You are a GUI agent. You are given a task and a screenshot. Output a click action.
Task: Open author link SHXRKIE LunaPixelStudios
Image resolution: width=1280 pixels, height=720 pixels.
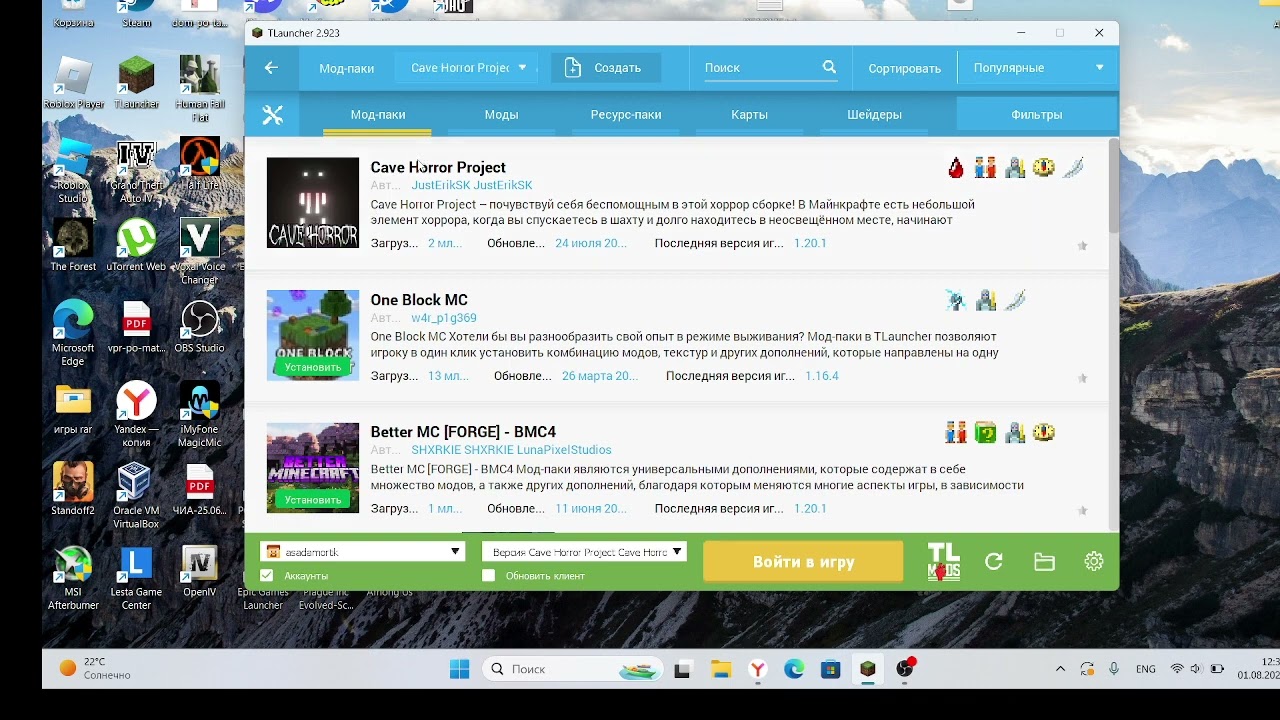[511, 450]
